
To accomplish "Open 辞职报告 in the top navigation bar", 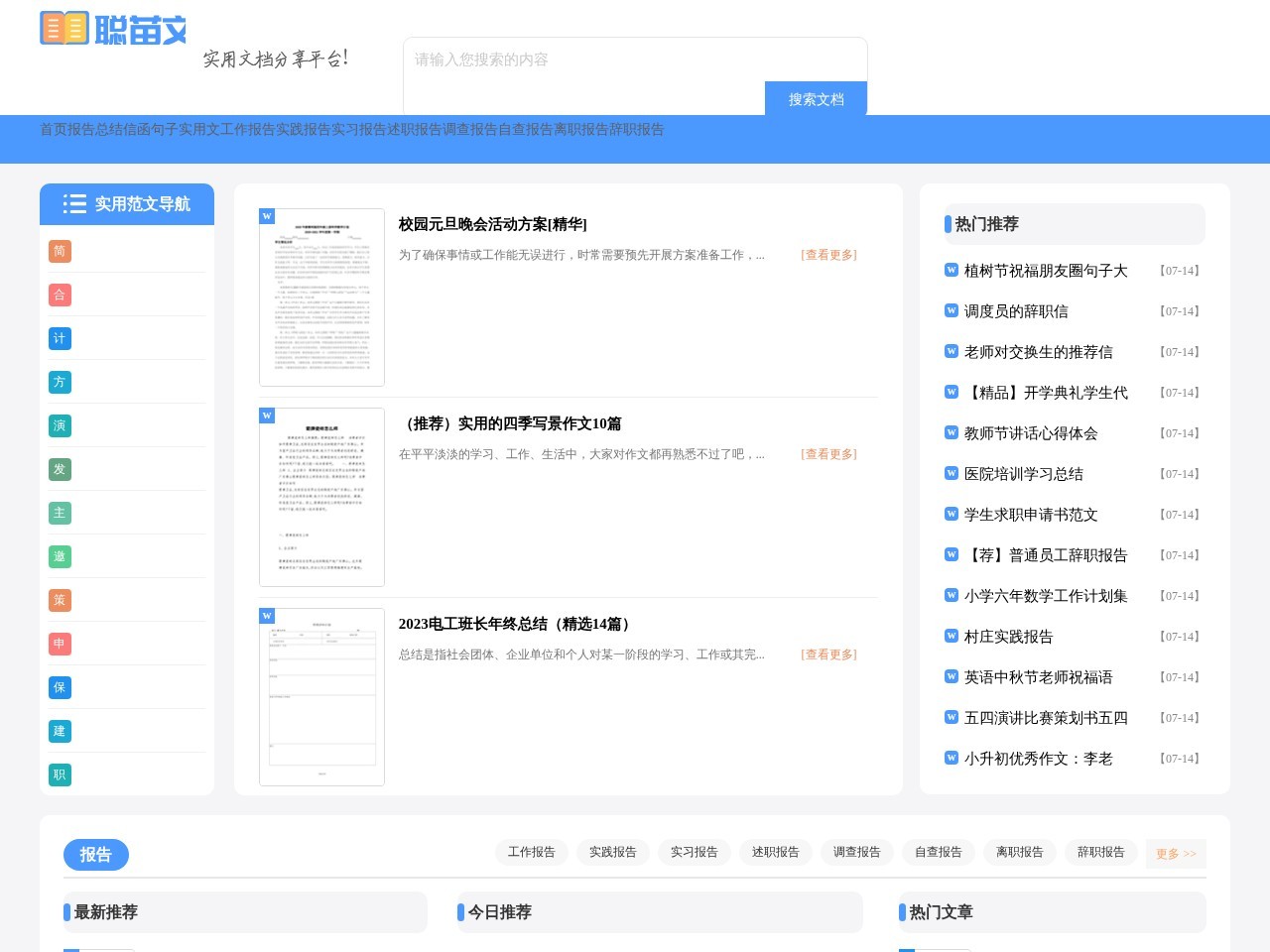I will (x=637, y=129).
